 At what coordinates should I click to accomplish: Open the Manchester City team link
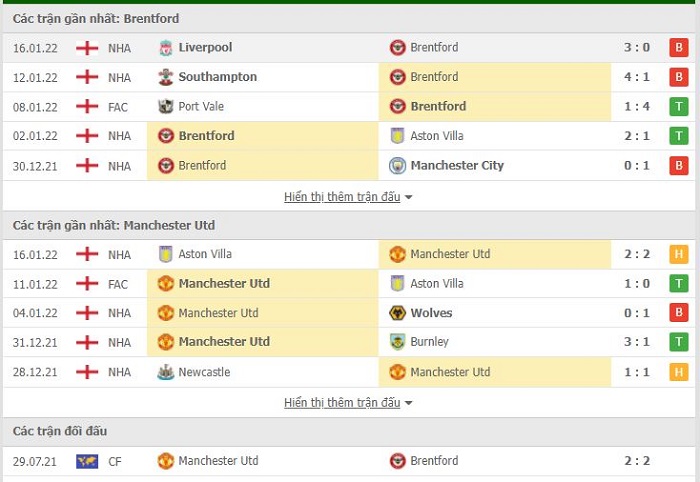point(457,166)
